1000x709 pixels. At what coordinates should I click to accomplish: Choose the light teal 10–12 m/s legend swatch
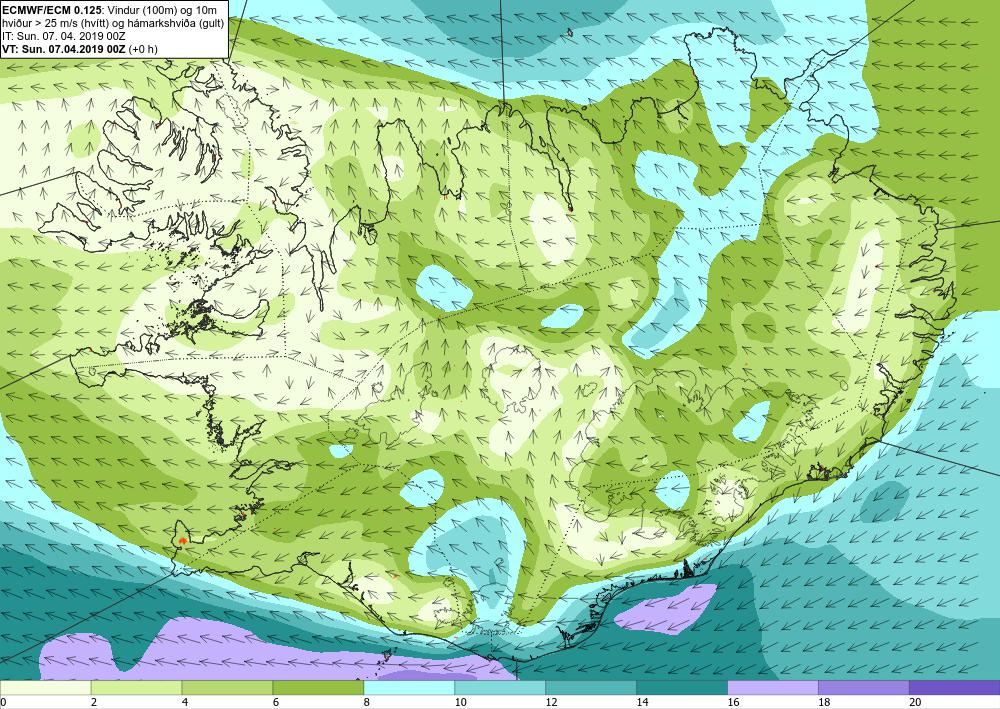pos(500,688)
